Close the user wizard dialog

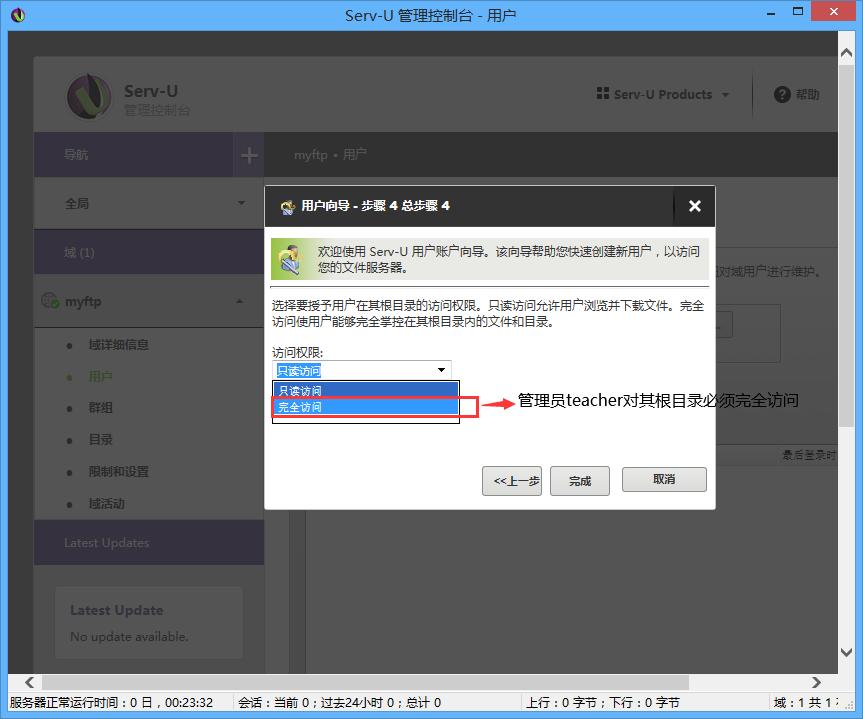[x=695, y=206]
